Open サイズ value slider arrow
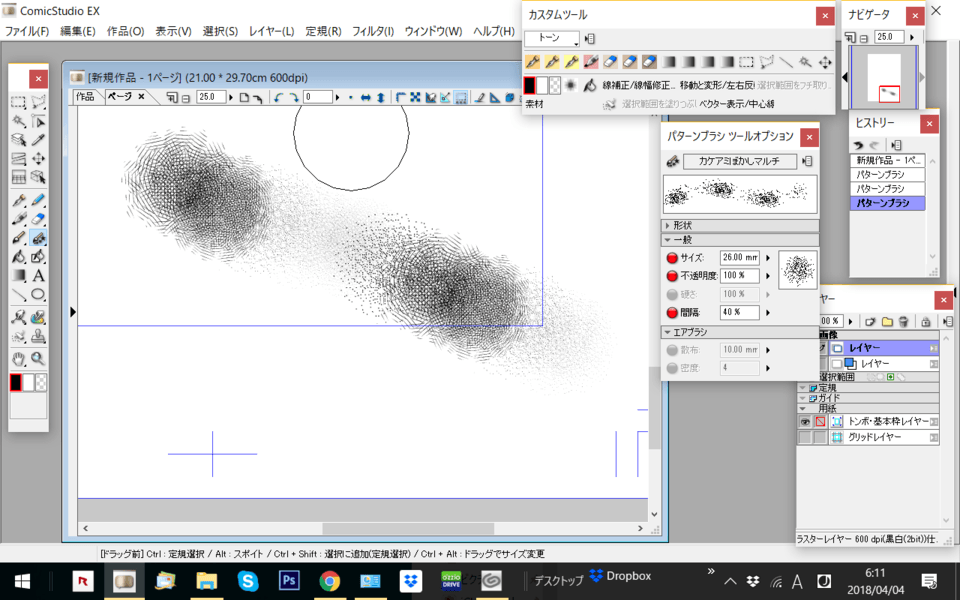This screenshot has width=960, height=600. [x=768, y=258]
